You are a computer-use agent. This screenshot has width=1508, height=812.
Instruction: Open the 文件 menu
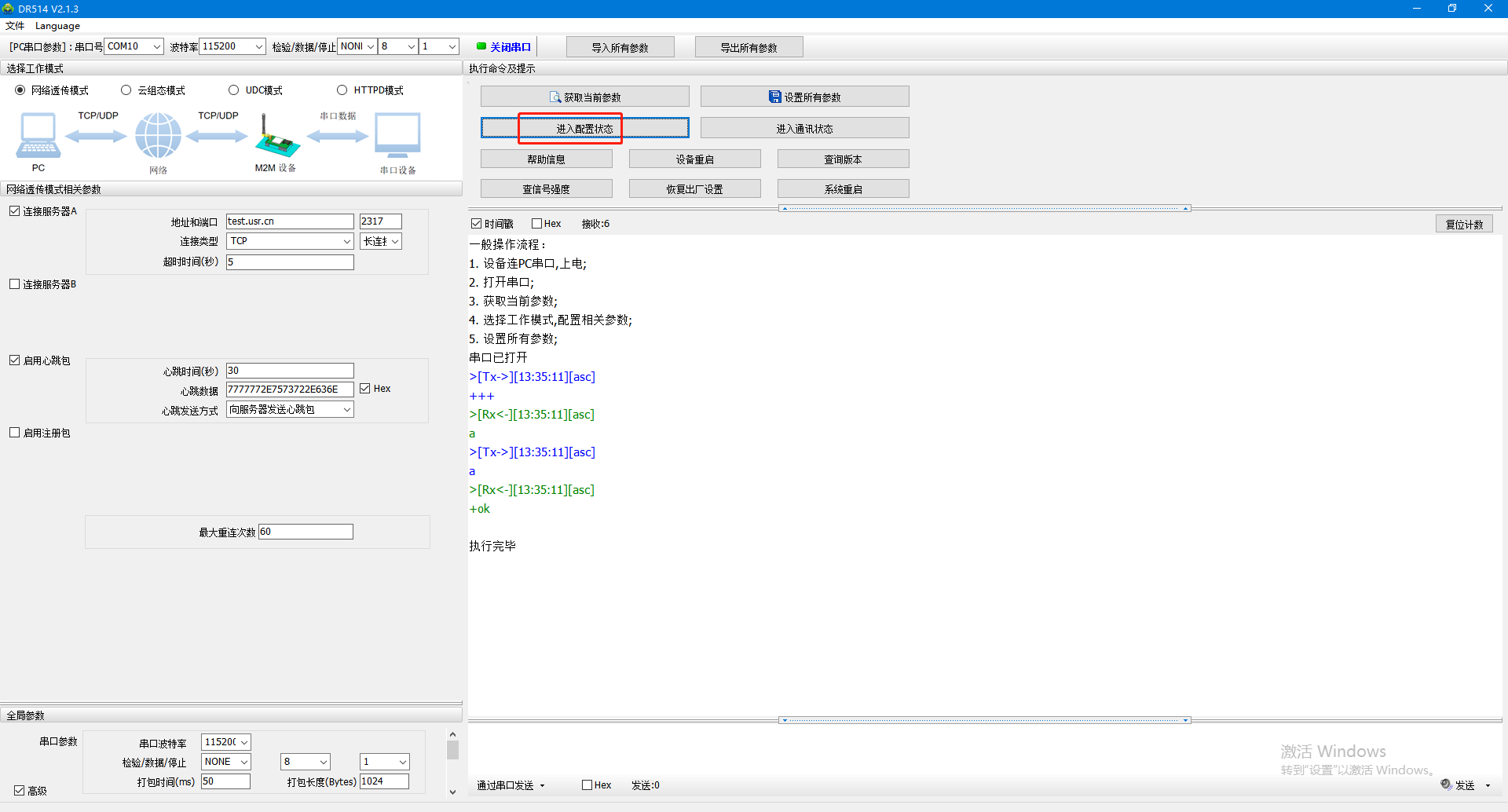[x=15, y=26]
